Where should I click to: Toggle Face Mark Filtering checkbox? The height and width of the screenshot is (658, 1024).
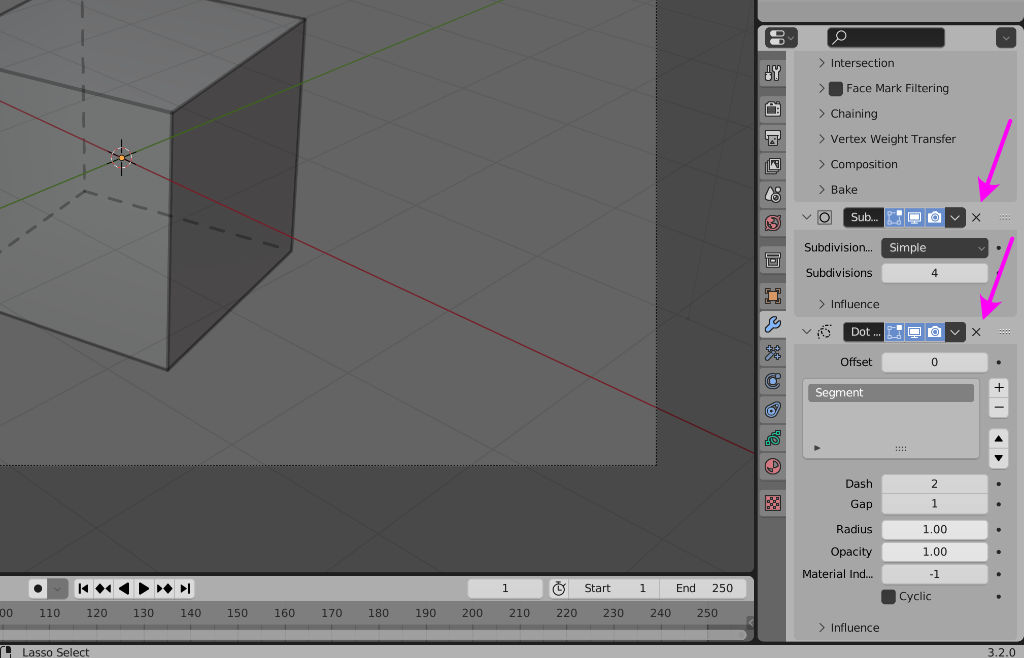836,89
